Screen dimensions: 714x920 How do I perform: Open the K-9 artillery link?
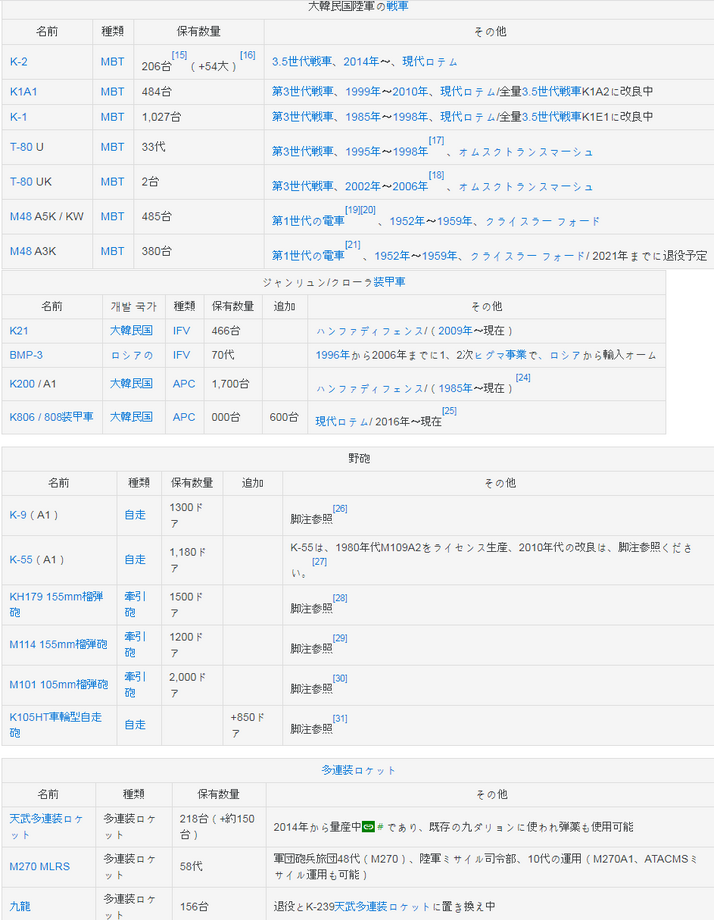pos(18,515)
